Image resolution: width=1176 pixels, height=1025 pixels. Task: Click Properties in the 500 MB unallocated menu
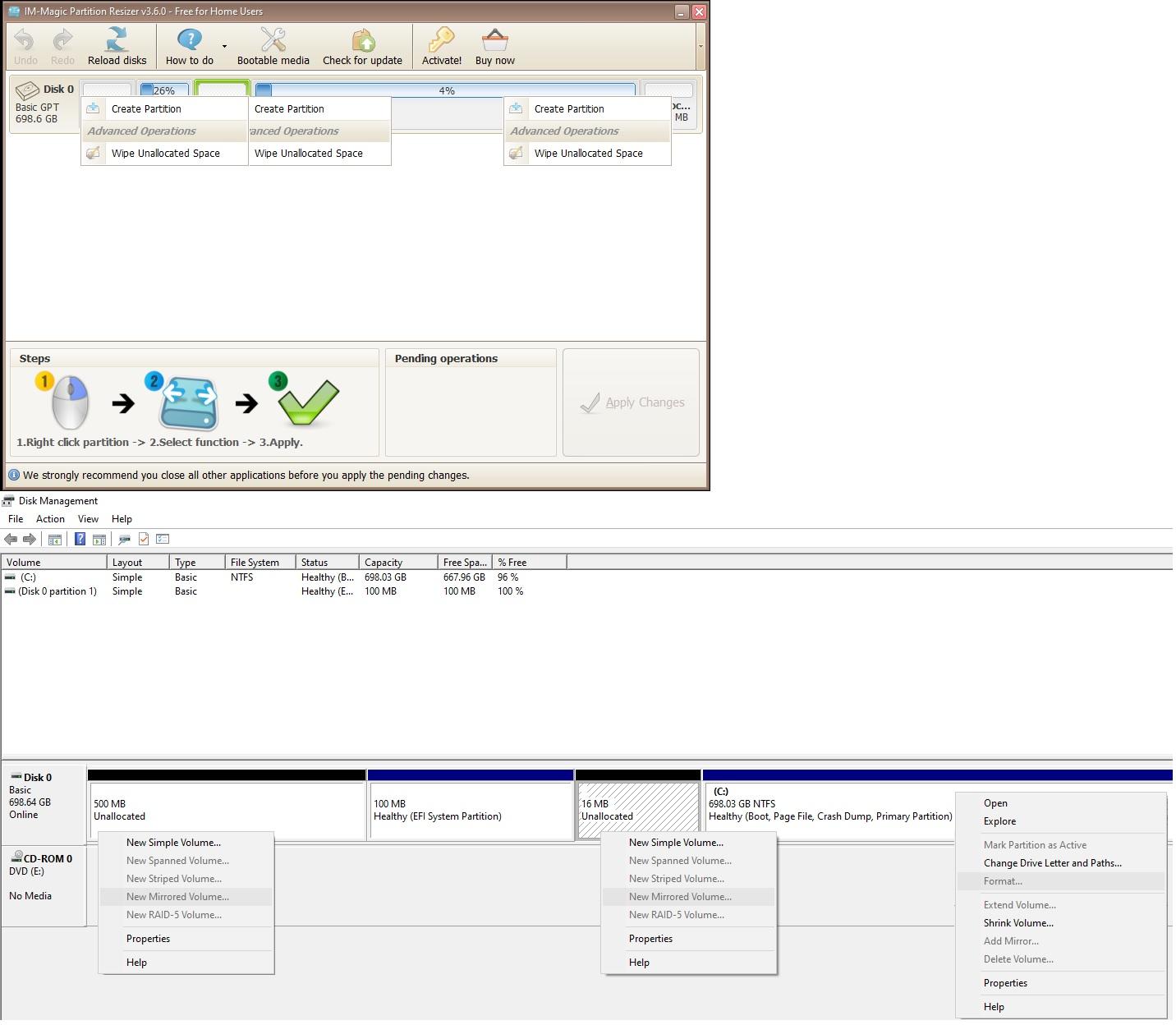[186, 939]
